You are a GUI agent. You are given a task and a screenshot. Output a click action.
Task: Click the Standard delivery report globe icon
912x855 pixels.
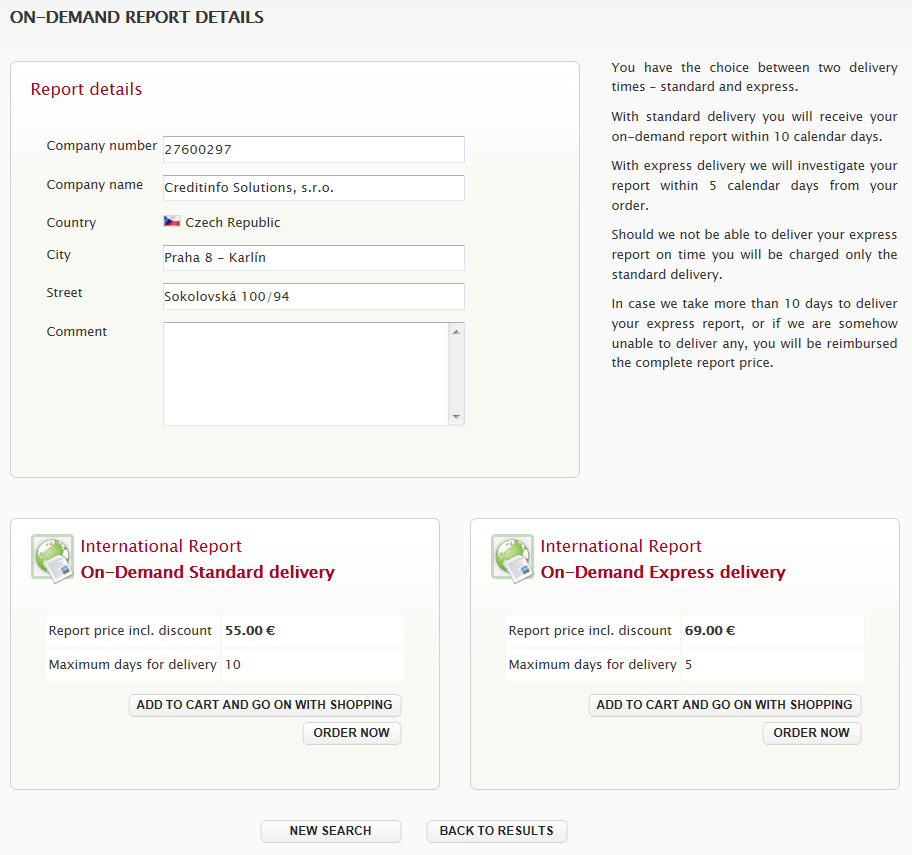(52, 558)
